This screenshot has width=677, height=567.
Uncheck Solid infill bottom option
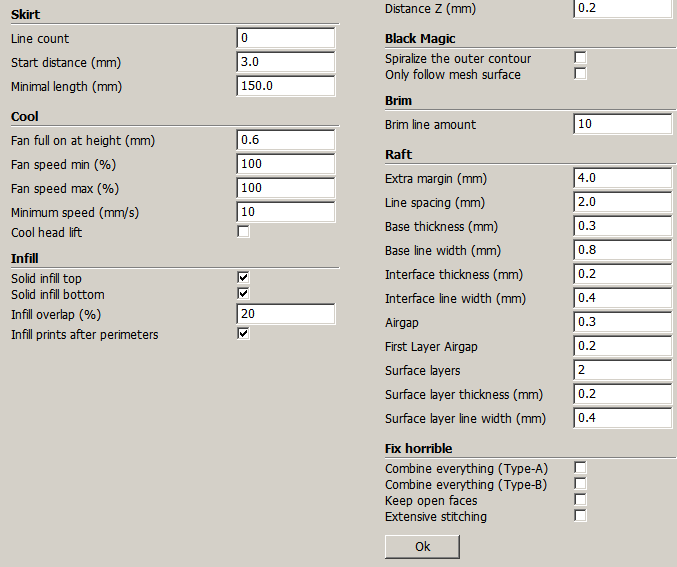(243, 294)
